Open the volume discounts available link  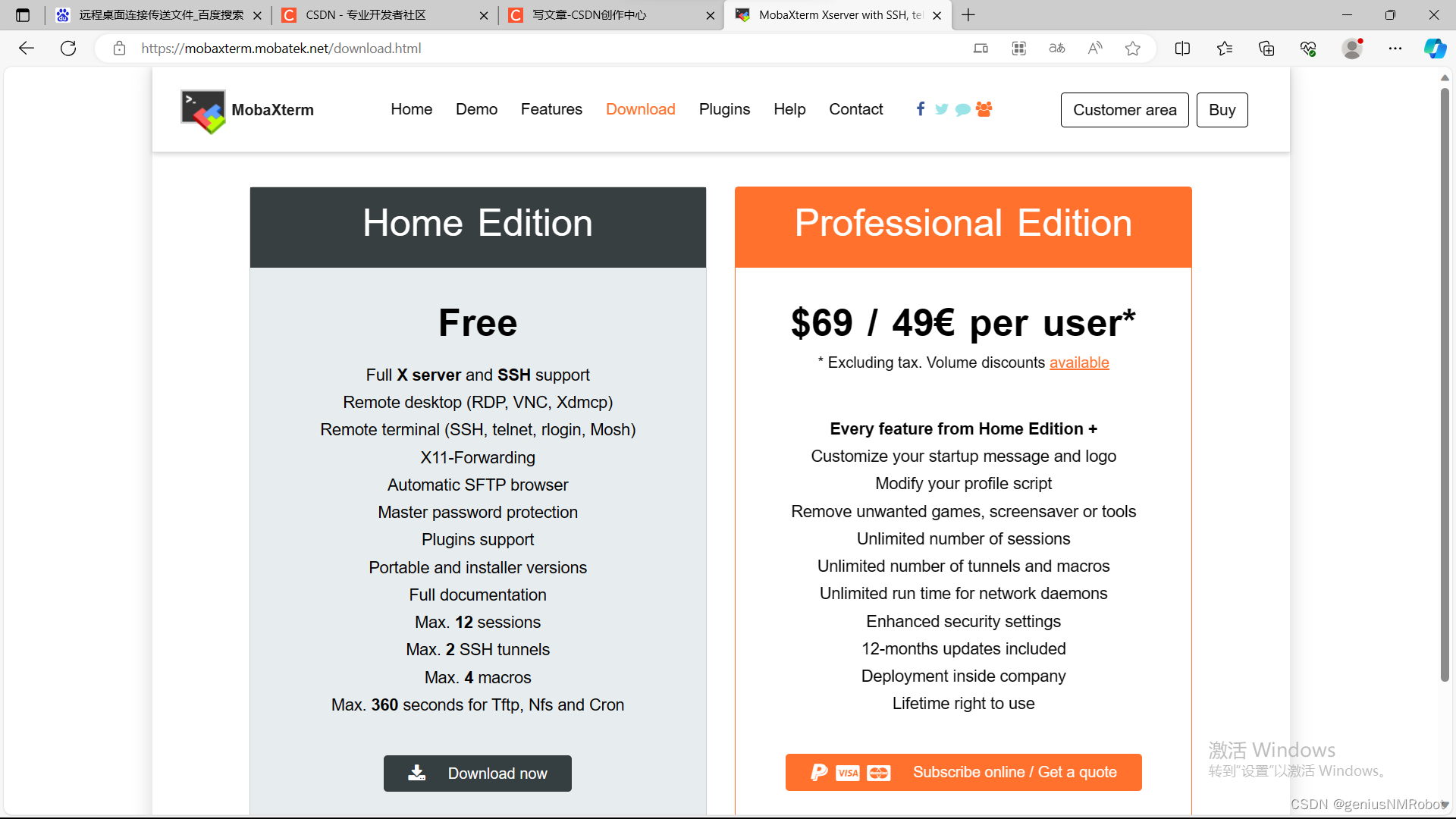tap(1079, 362)
